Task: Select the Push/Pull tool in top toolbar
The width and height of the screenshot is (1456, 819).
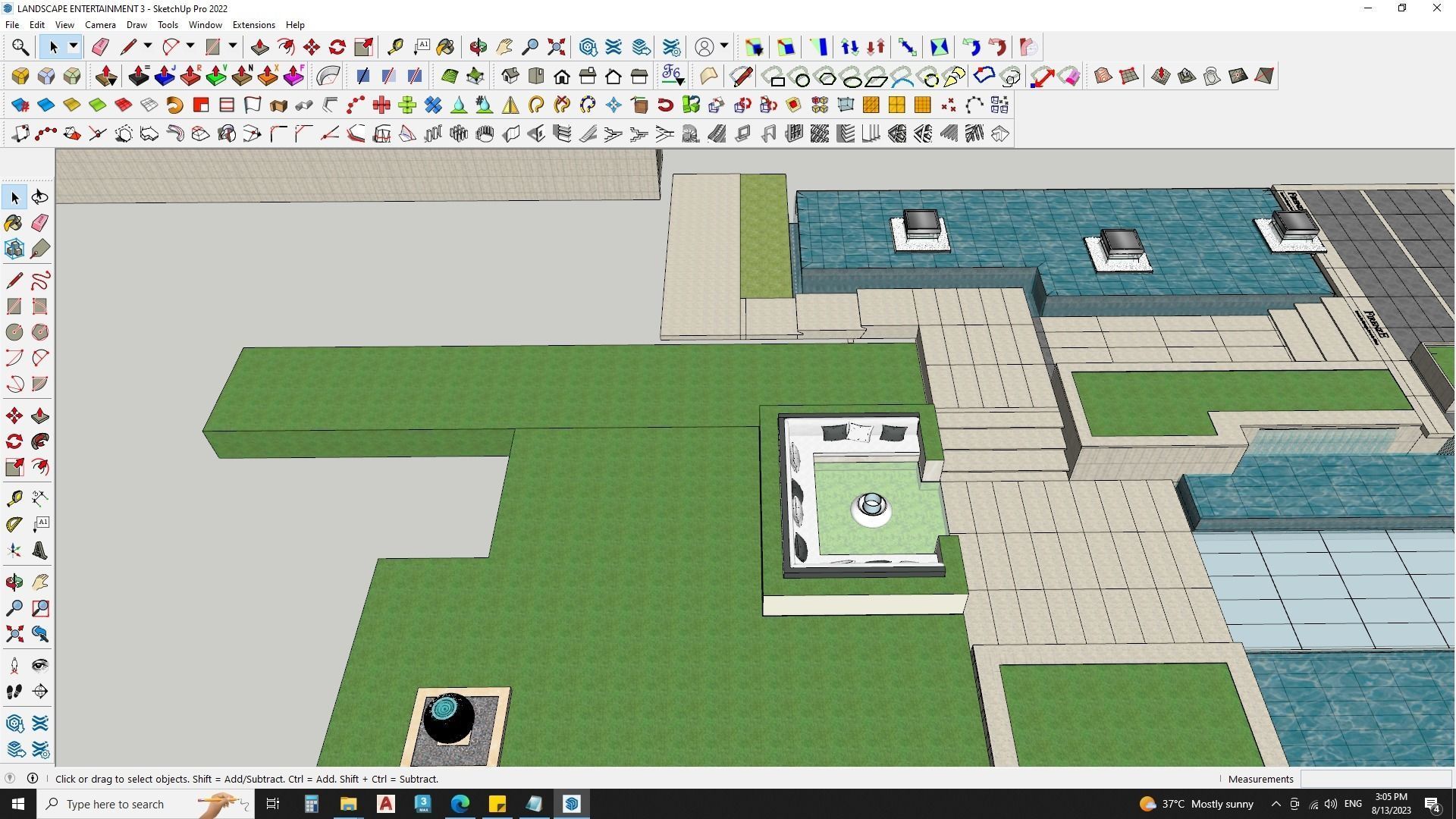Action: click(259, 47)
